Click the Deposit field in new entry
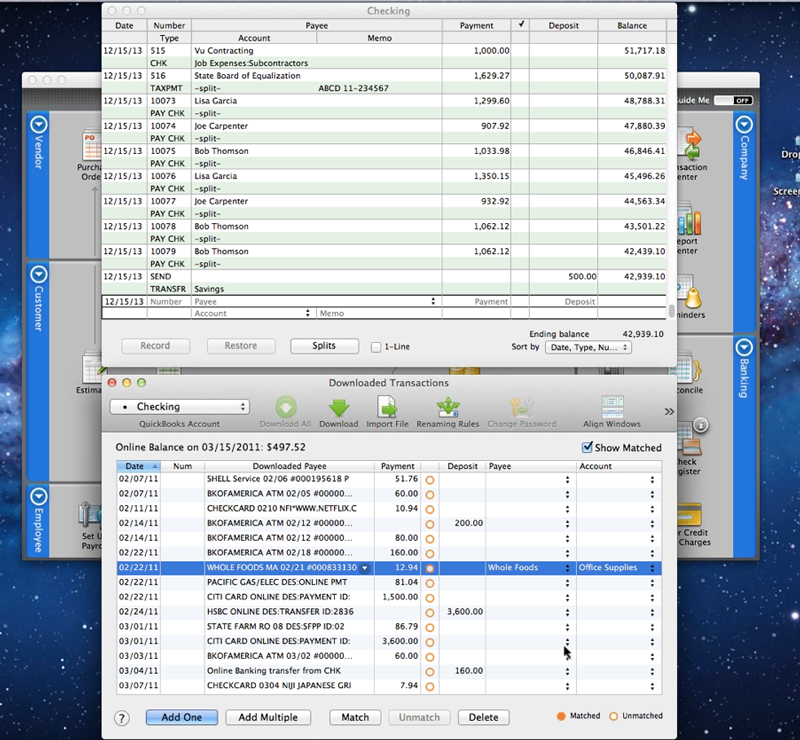The width and height of the screenshot is (800, 740). point(563,301)
